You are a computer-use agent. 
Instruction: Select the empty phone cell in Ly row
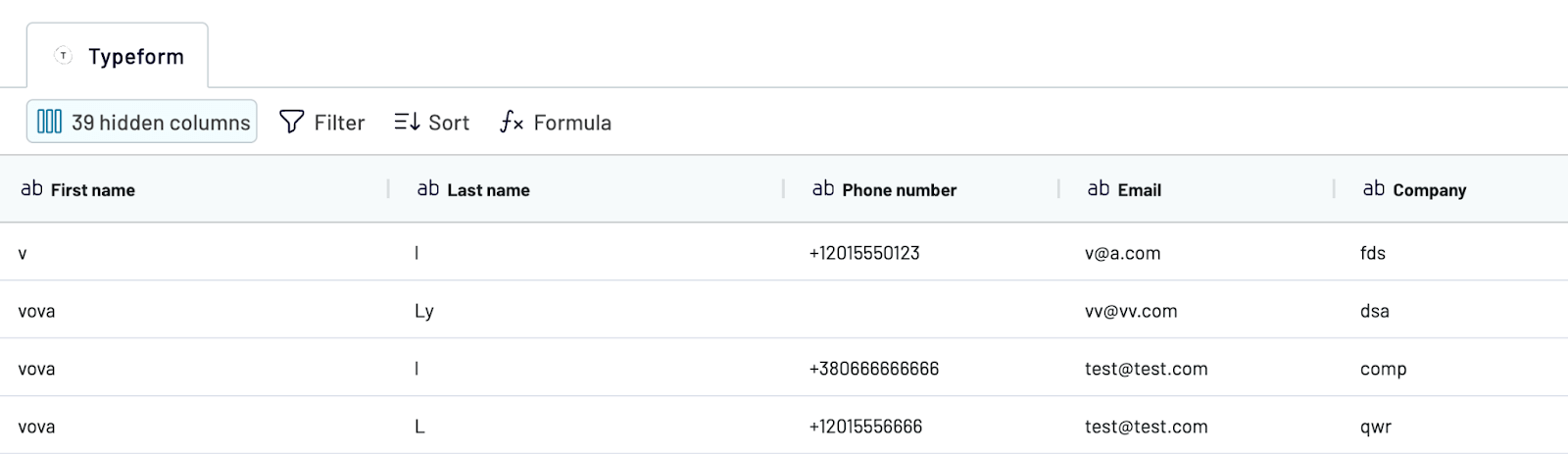[923, 311]
